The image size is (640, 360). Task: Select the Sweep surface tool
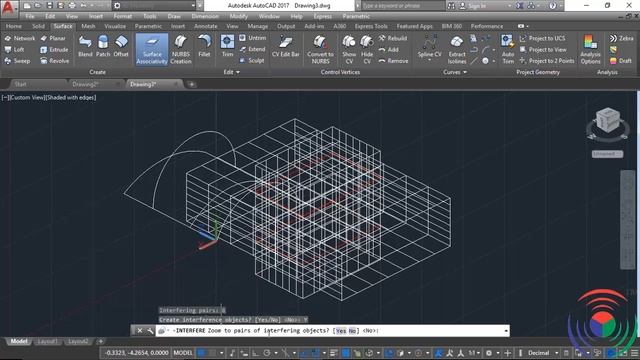[17, 61]
